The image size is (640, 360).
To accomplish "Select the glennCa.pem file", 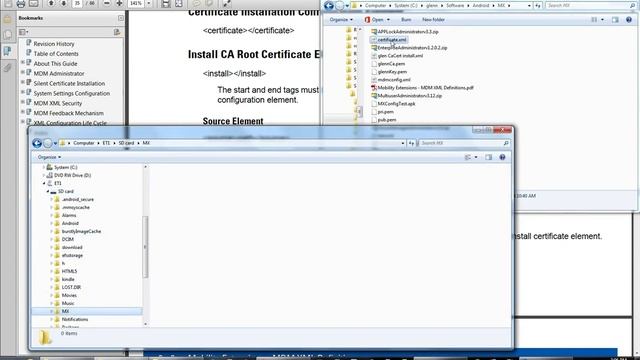I will tap(388, 64).
